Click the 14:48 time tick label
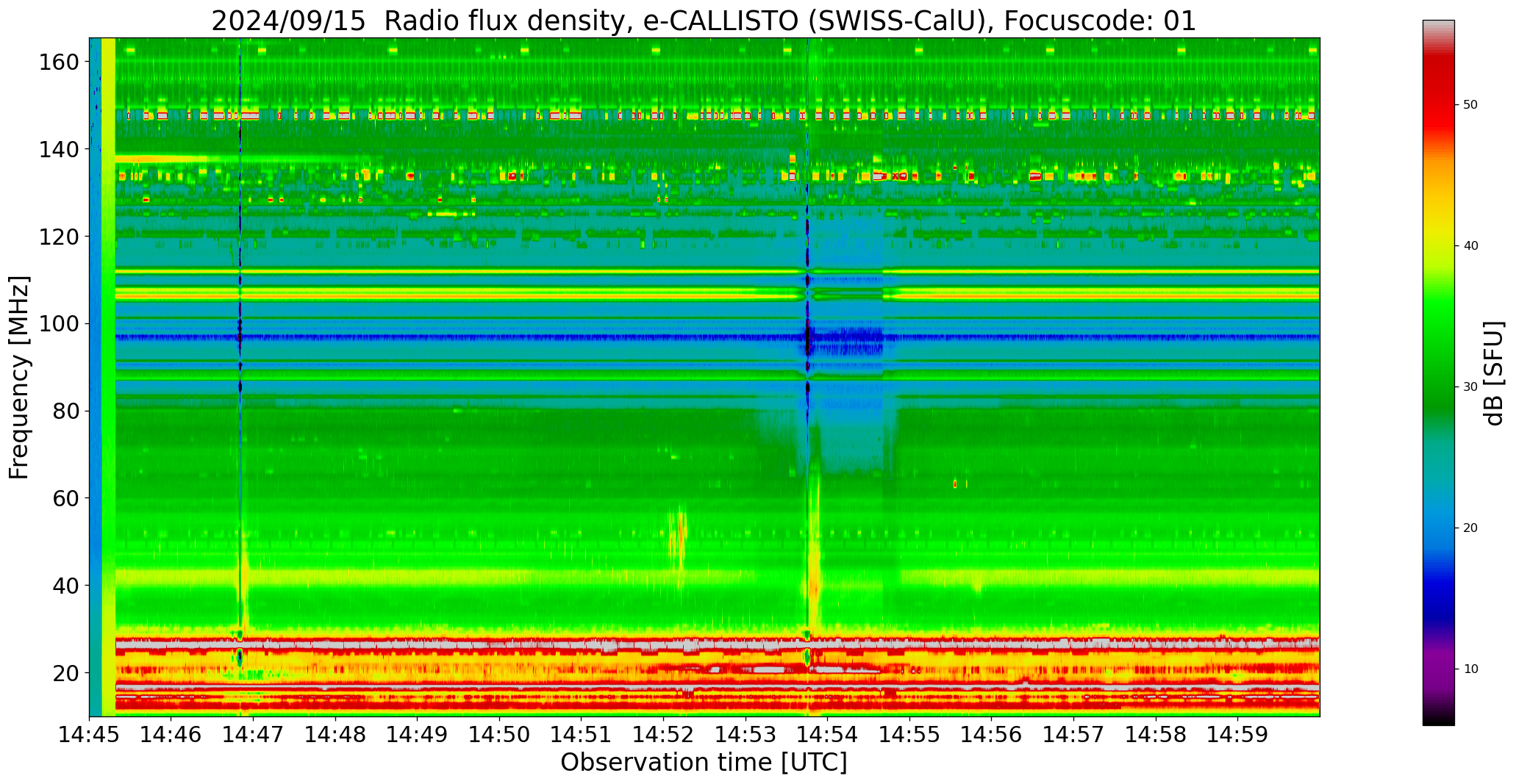Viewport: 1516px width, 784px height. point(335,734)
